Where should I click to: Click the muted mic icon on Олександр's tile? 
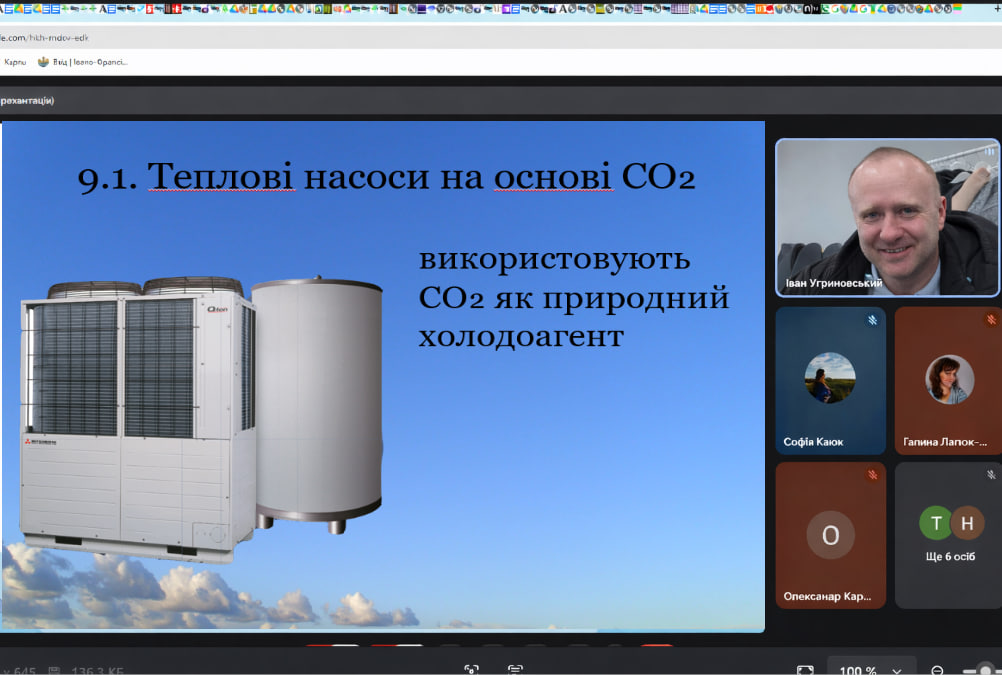(x=872, y=475)
